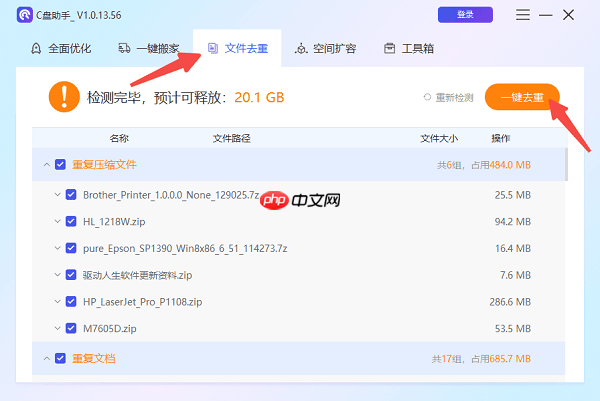Close the C盘助手 window
This screenshot has height=401, width=600.
(x=569, y=15)
